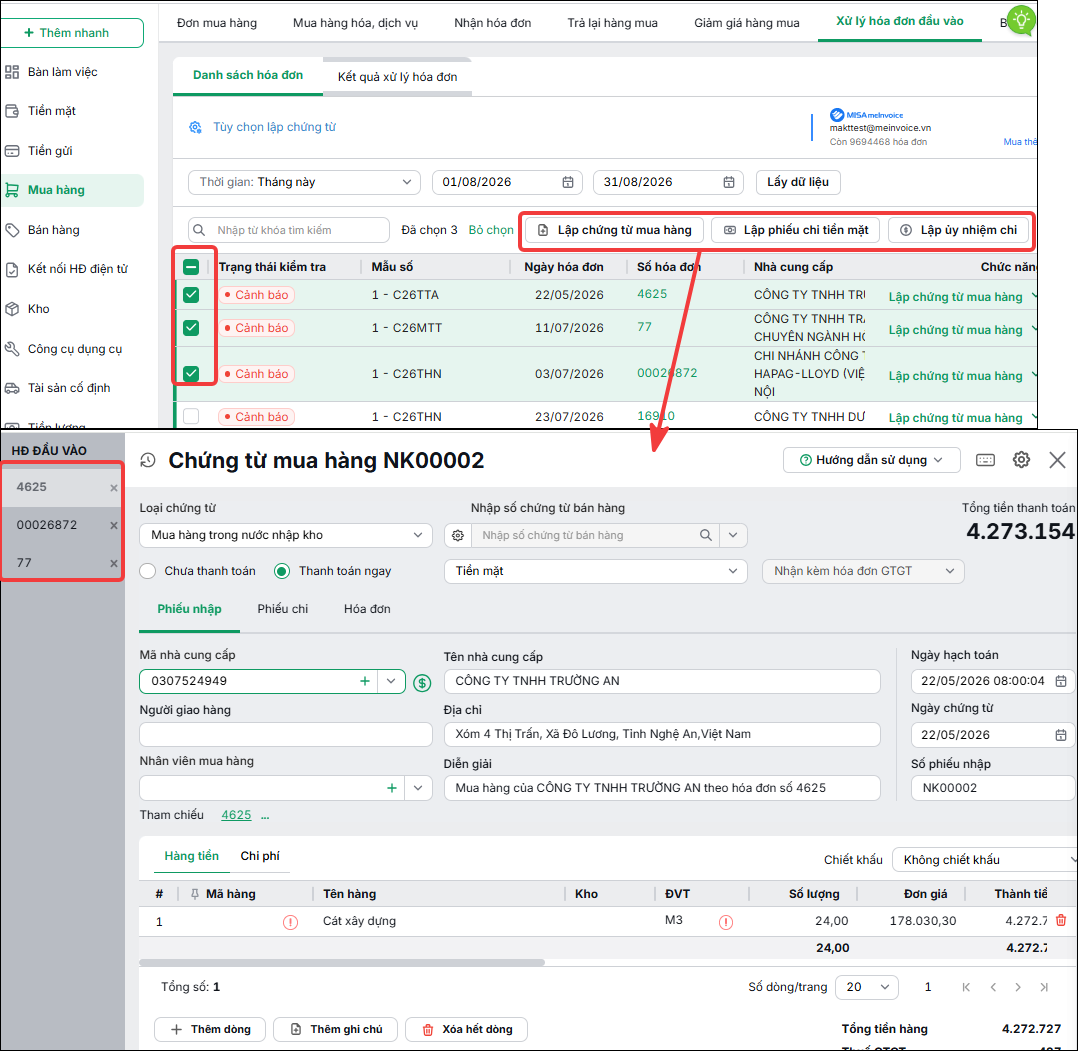Open calendar picker for 01/08/2026 date
Image resolution: width=1078 pixels, height=1051 pixels.
[568, 182]
